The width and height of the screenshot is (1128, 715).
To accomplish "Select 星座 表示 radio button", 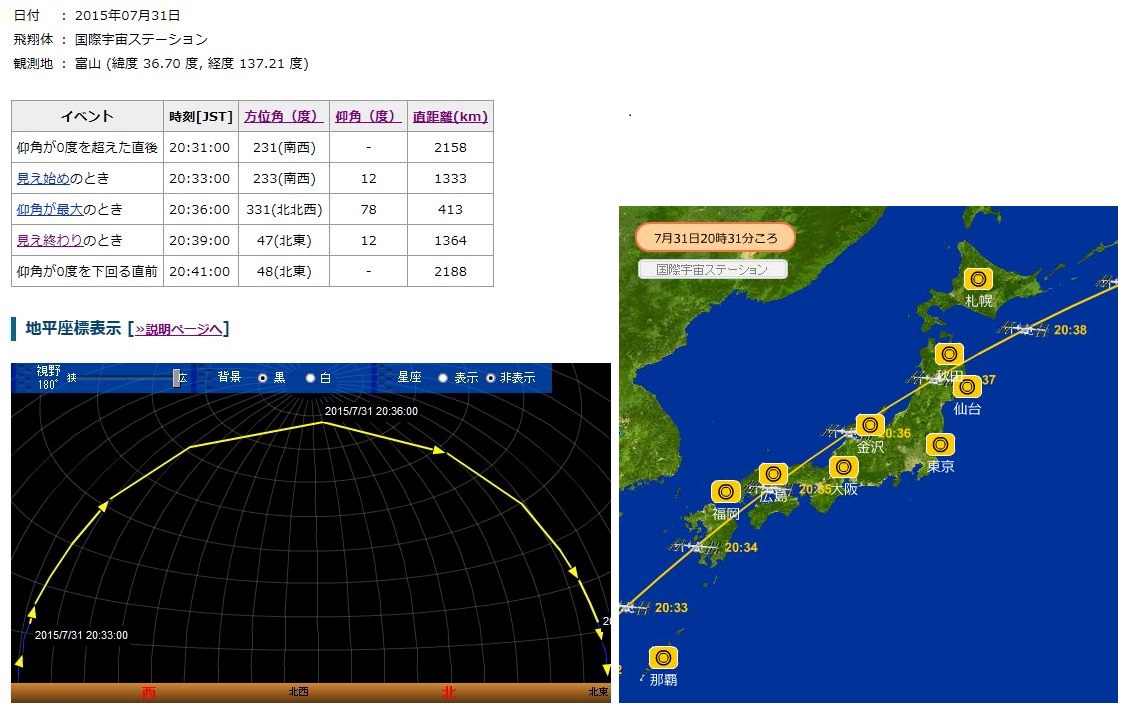I will (x=442, y=378).
